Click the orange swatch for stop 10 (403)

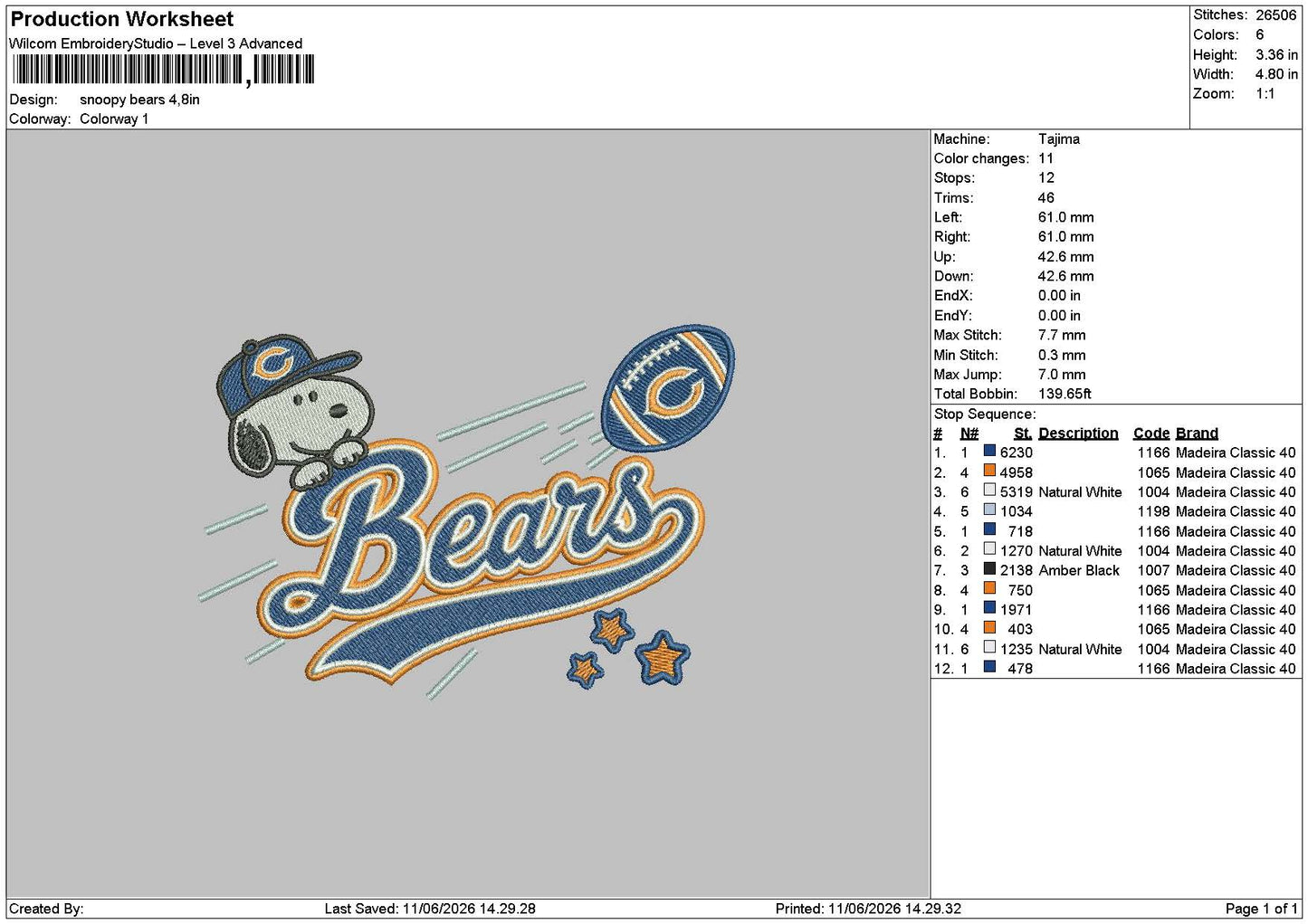(x=989, y=627)
